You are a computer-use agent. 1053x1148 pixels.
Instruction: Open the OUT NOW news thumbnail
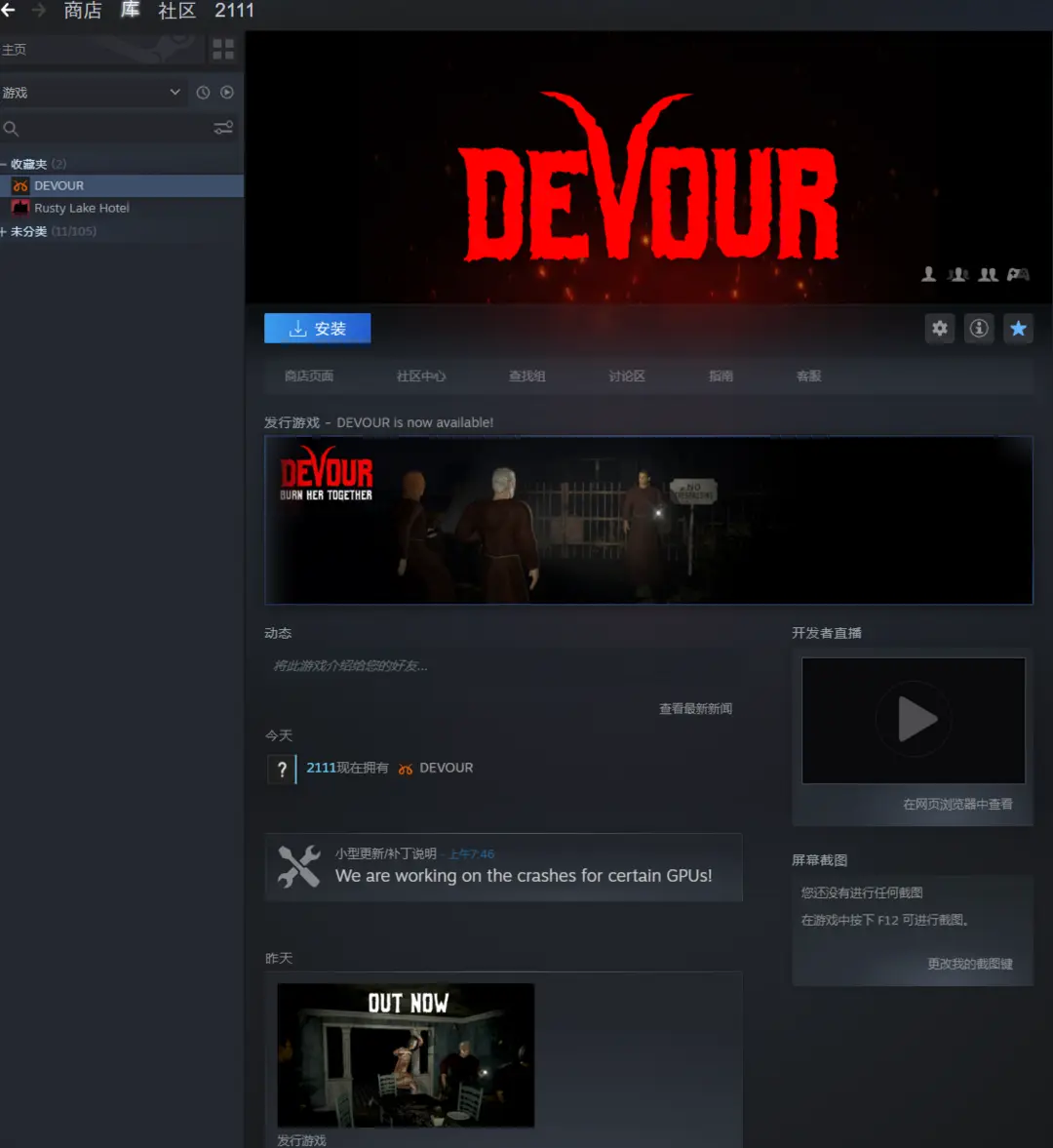406,1055
